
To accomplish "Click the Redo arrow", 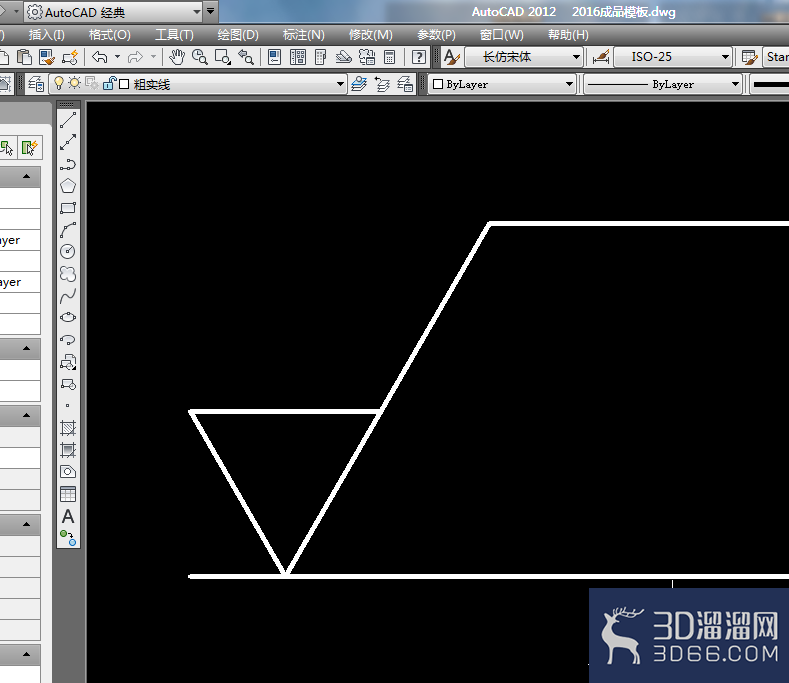I will click(135, 57).
